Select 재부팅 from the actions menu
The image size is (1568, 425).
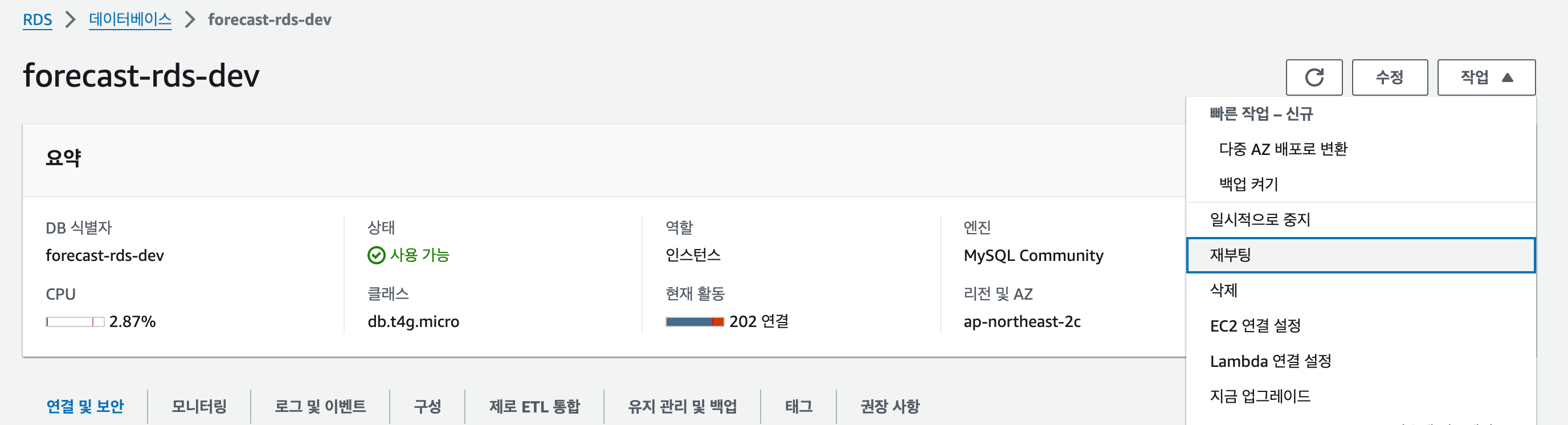click(1361, 255)
